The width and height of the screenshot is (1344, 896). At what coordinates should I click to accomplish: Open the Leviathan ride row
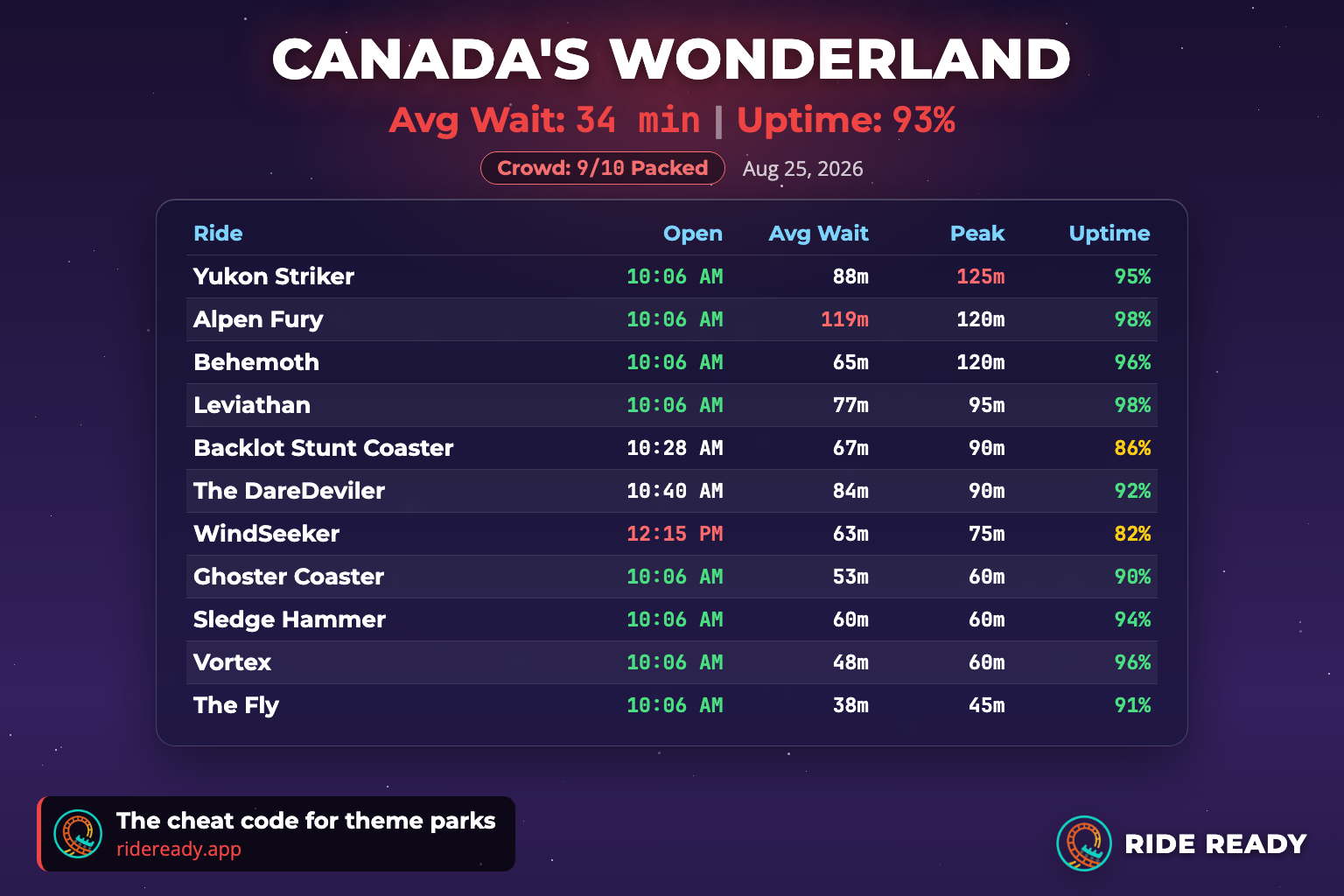(x=672, y=405)
